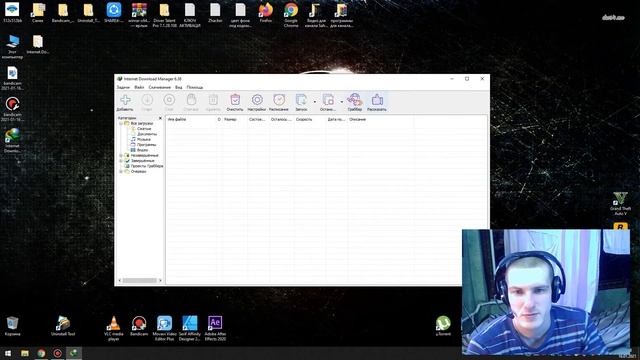Expand the dropdown arrow beside Запуск
Image resolution: width=640 pixels, height=360 pixels.
click(x=314, y=102)
